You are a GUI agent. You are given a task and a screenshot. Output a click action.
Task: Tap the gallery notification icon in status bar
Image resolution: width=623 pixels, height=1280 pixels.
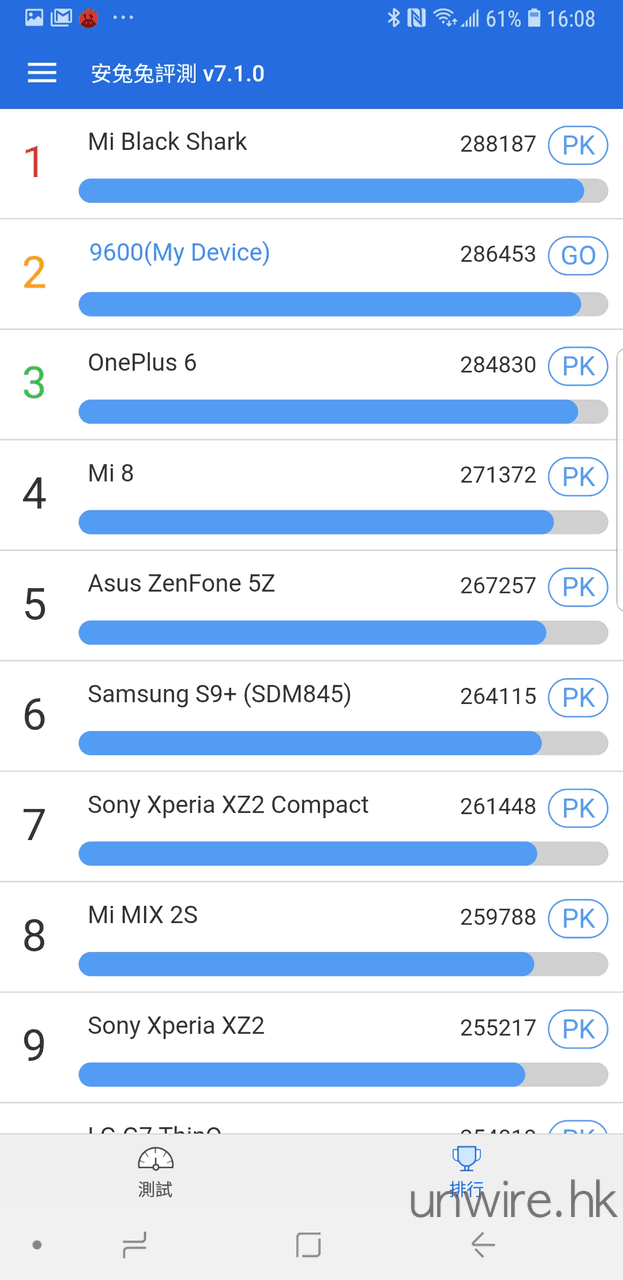[34, 18]
